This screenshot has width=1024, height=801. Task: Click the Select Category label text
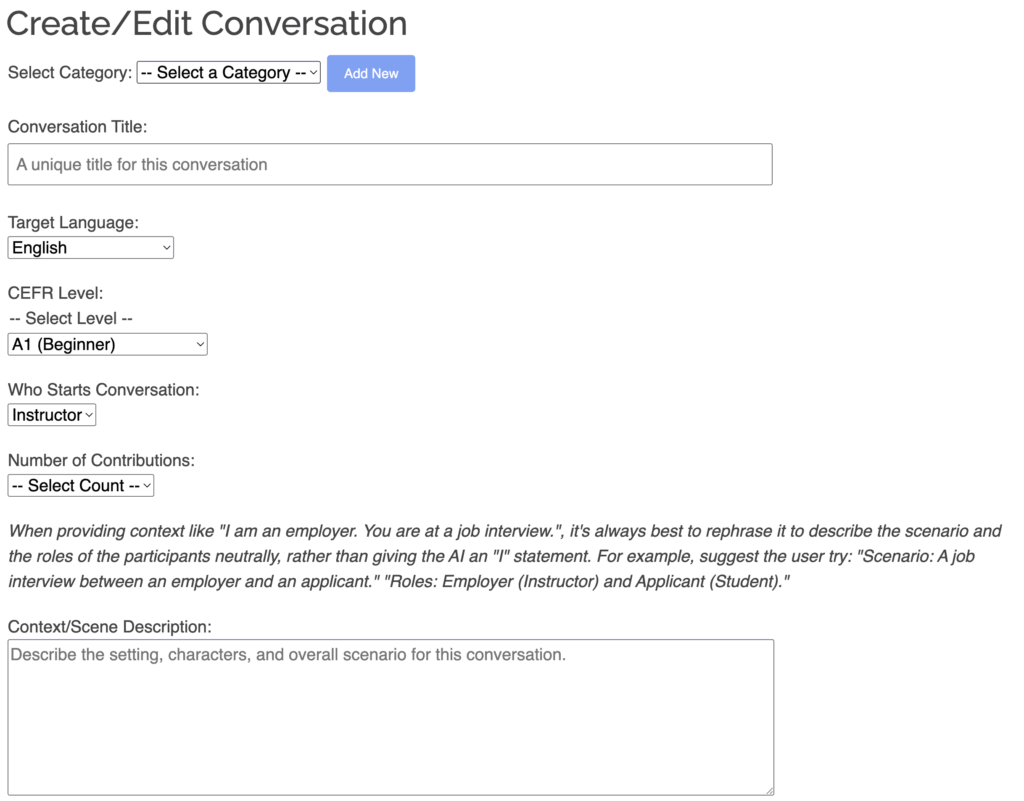pyautogui.click(x=70, y=72)
